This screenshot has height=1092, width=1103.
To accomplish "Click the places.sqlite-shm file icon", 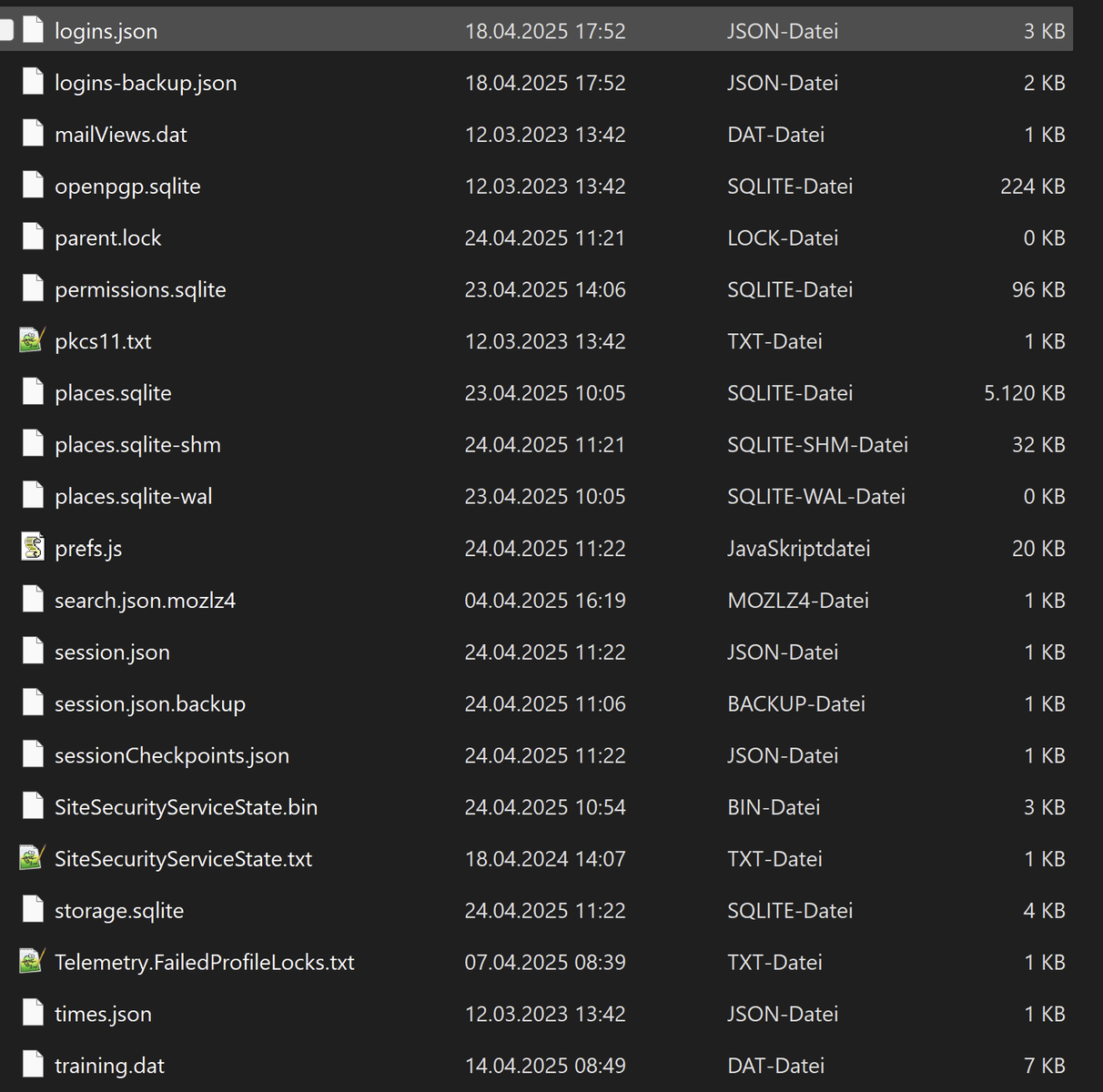I will 33,444.
